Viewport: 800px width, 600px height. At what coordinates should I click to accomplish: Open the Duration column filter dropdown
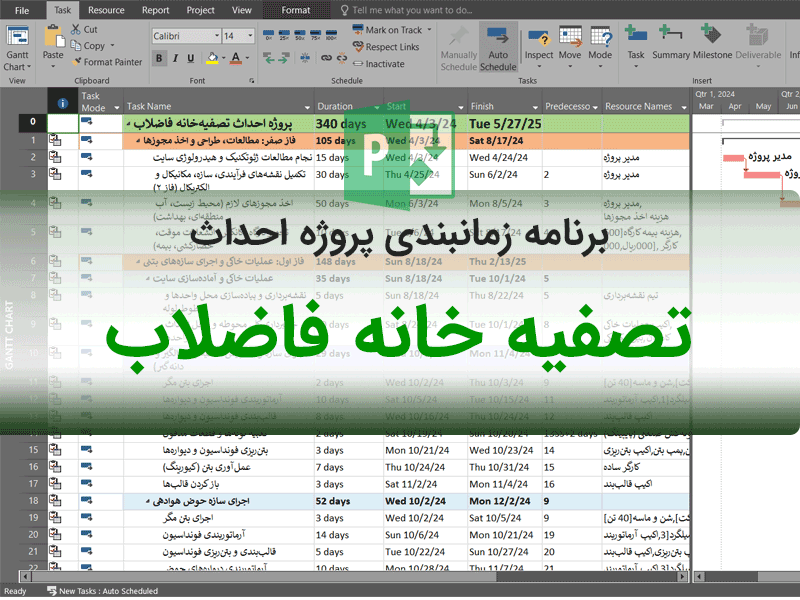pos(374,106)
